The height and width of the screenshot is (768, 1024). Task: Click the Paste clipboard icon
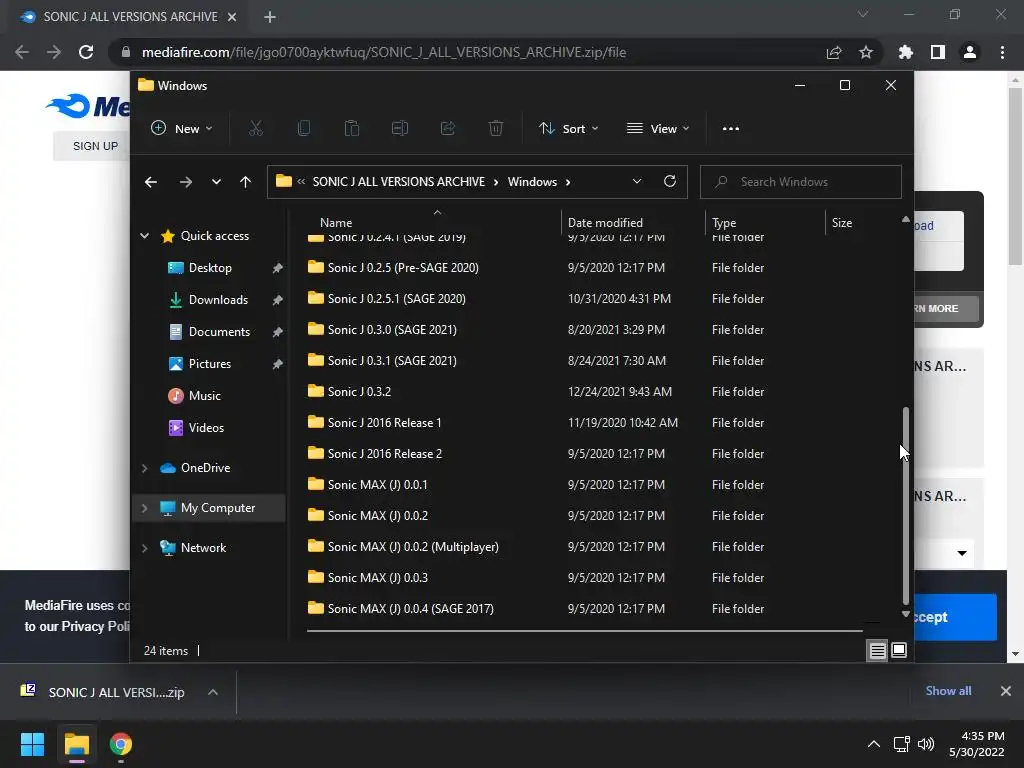click(352, 129)
